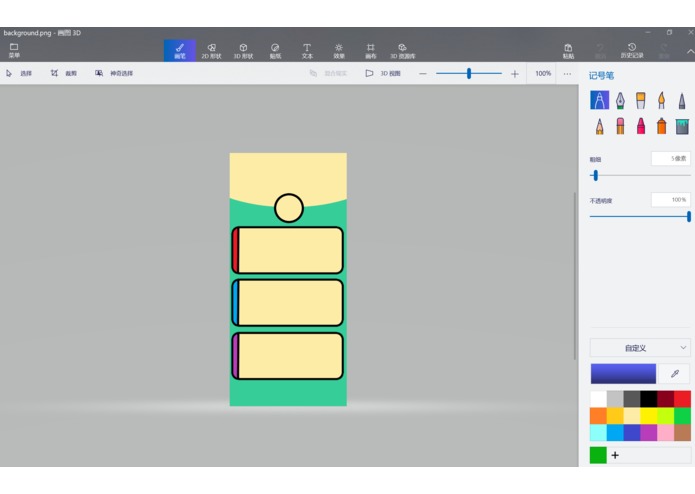Click the zoom slider handle
The image size is (695, 494).
coord(469,74)
